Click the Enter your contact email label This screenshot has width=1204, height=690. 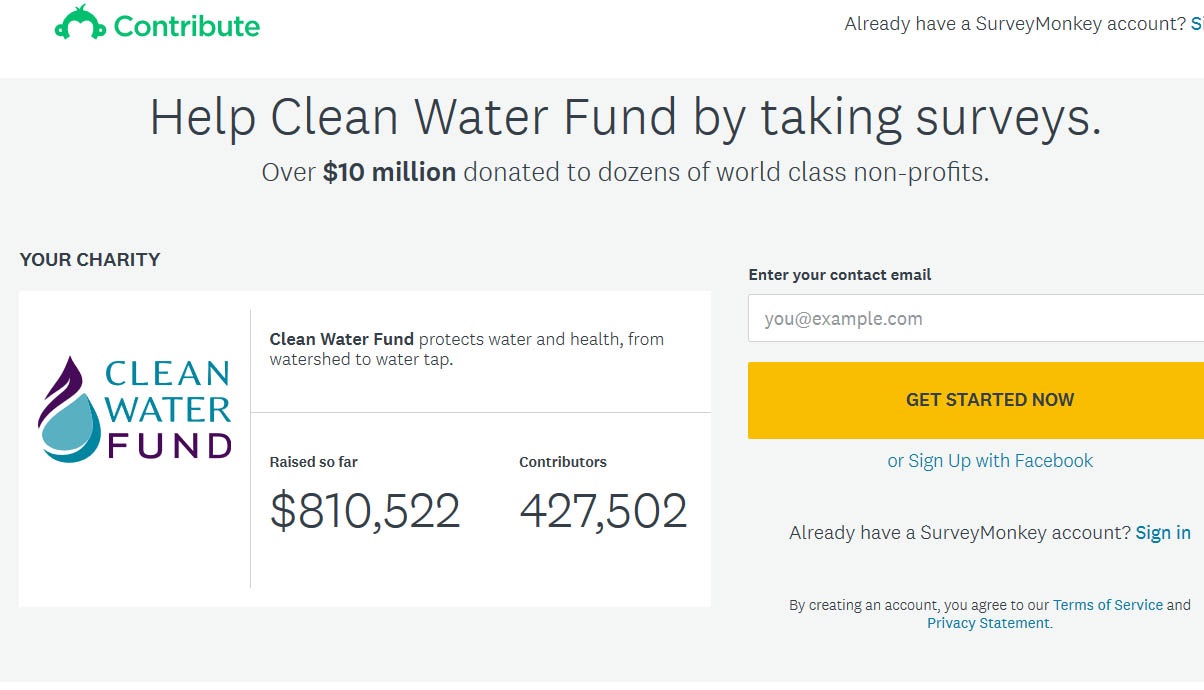840,274
